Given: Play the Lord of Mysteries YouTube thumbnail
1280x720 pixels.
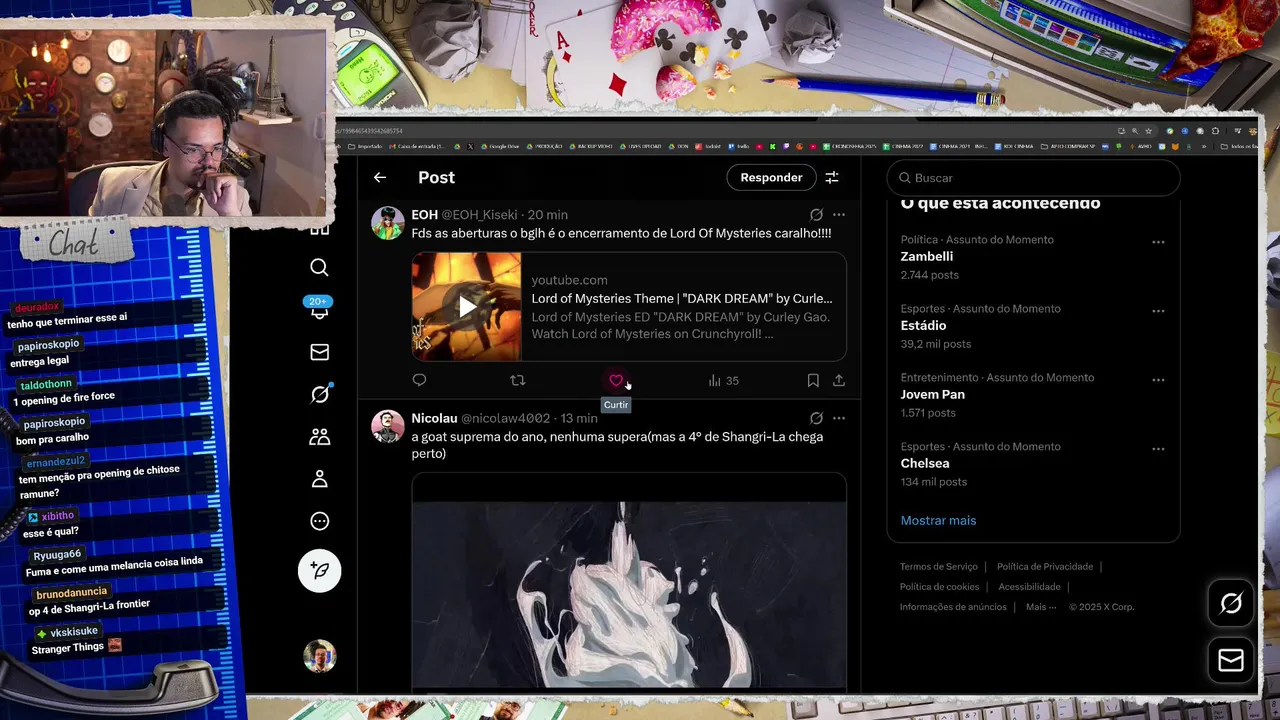Looking at the screenshot, I should coord(467,306).
